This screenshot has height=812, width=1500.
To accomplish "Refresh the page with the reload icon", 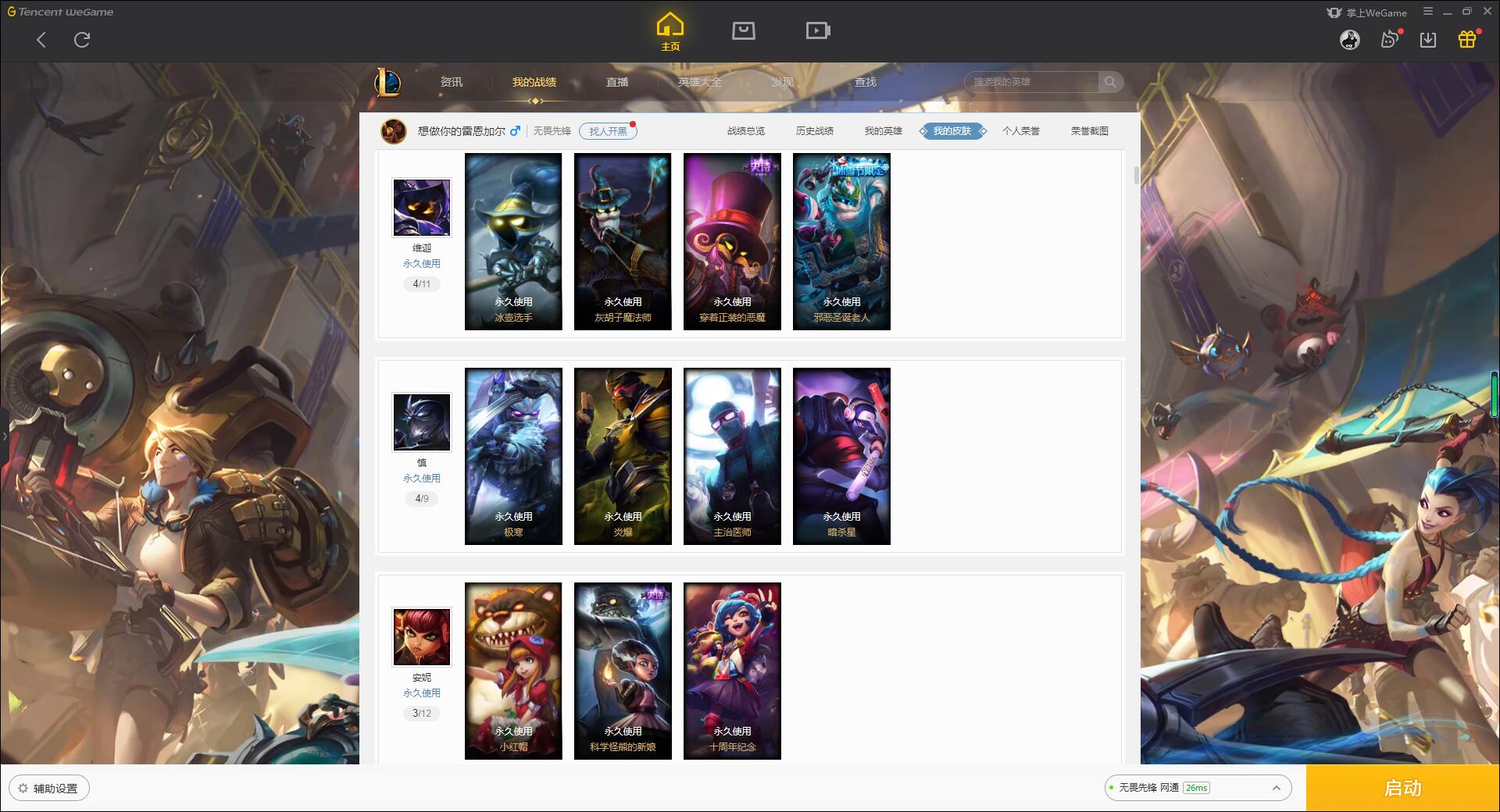I will [82, 40].
